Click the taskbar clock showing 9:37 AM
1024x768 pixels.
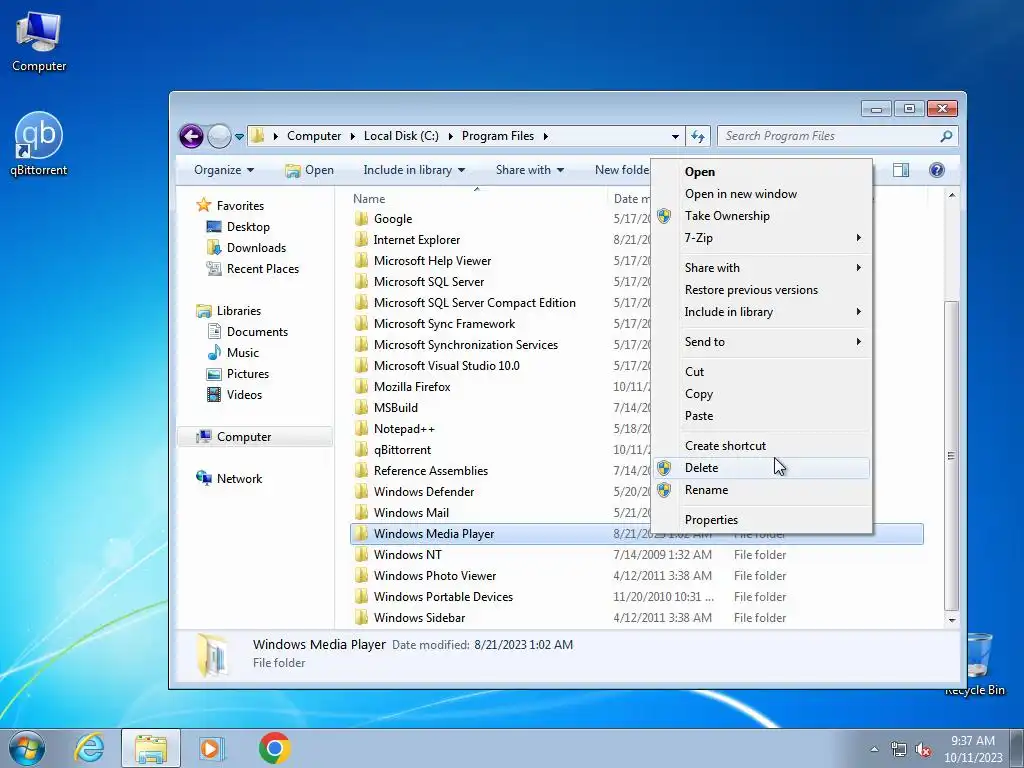pyautogui.click(x=973, y=749)
